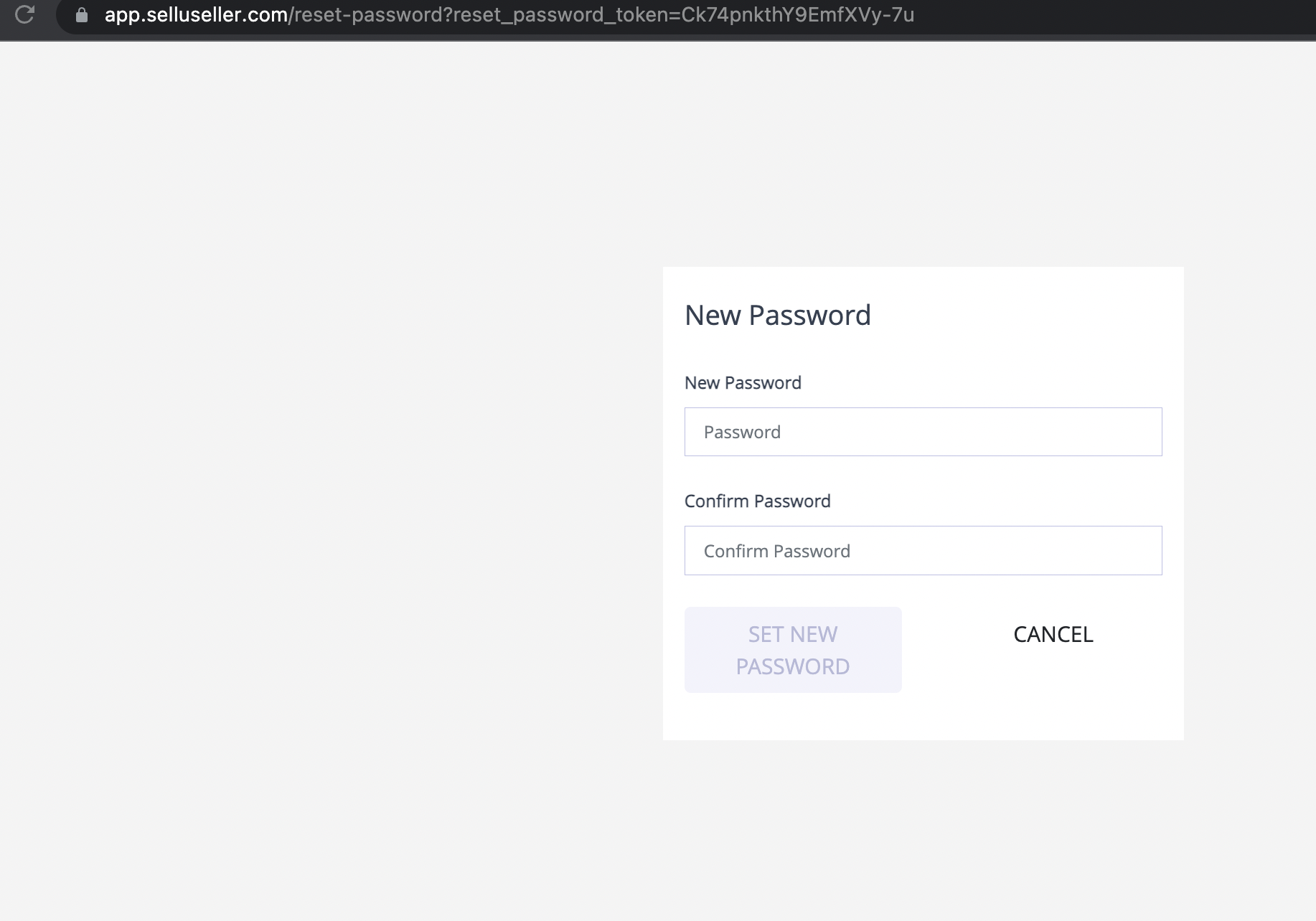1316x921 pixels.
Task: Select the app.selluseller.com domain text
Action: [197, 15]
